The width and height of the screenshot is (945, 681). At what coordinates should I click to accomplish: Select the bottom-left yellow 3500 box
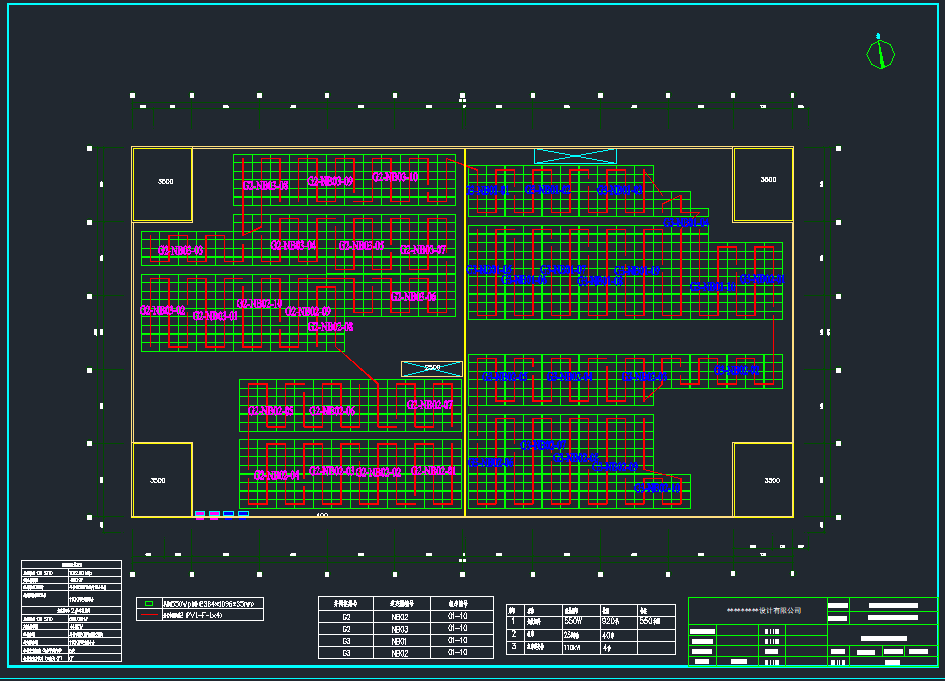click(x=162, y=480)
